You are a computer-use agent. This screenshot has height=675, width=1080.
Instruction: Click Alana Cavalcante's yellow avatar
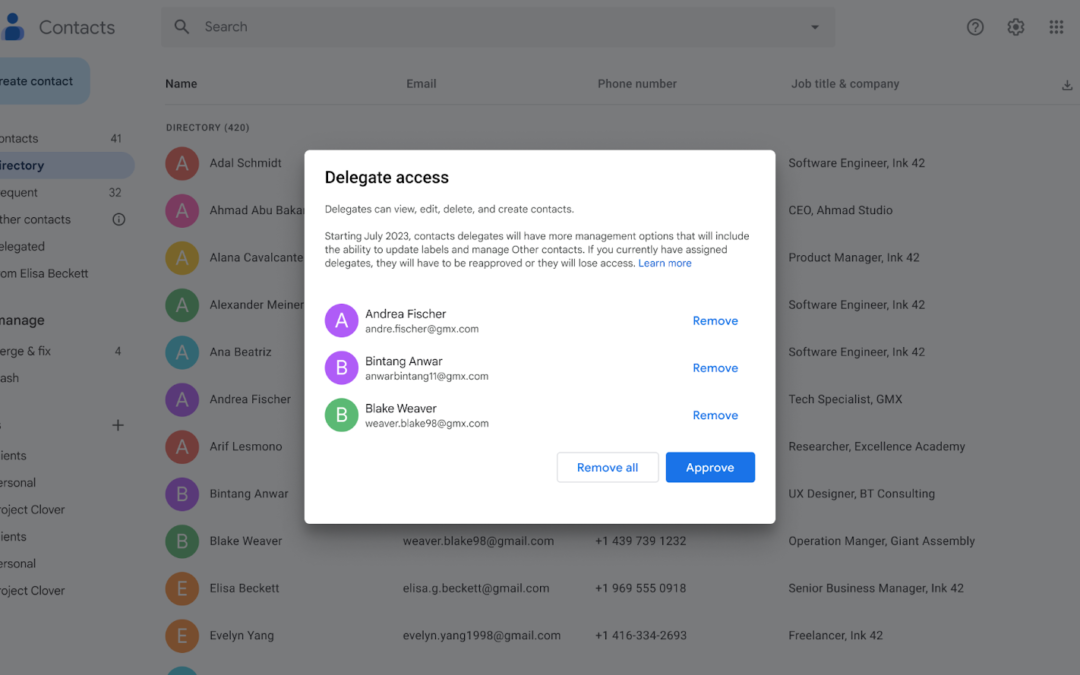[x=182, y=258]
